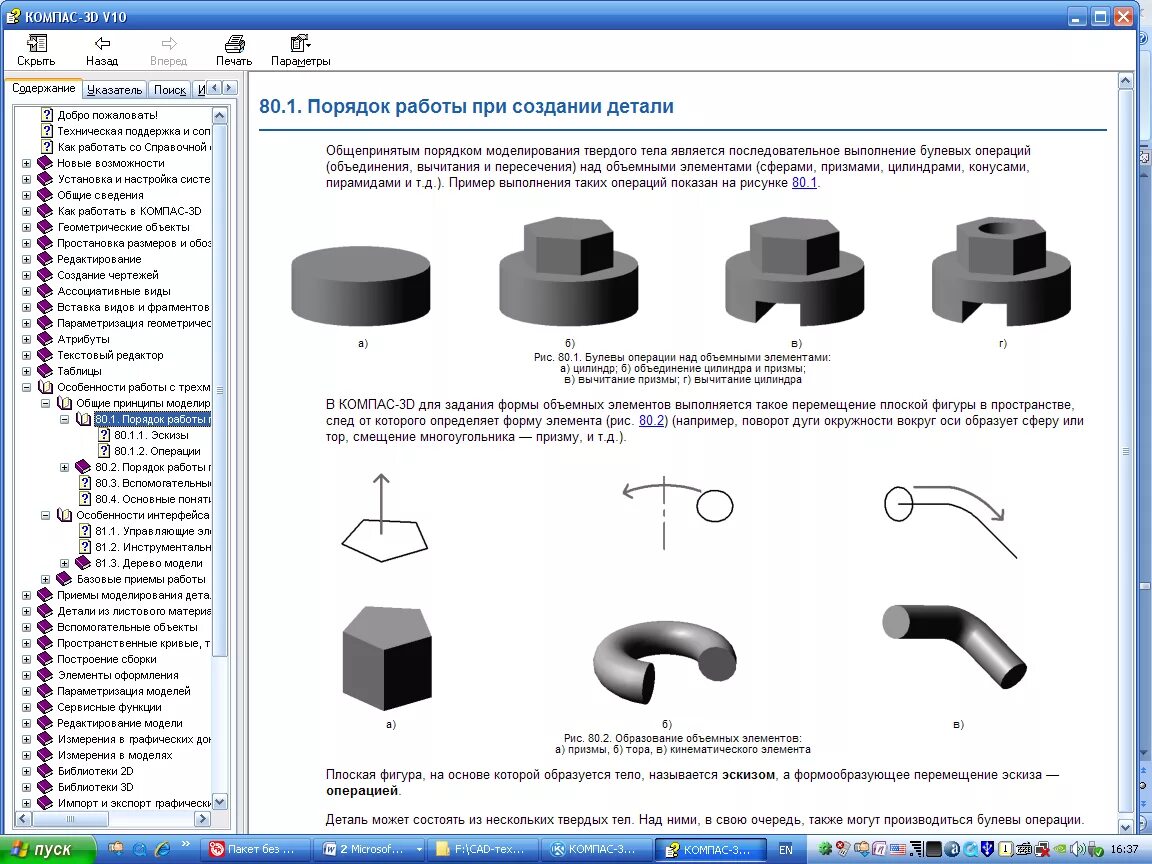Click the book icon next to Создание чертежей
The image size is (1152, 864).
click(x=45, y=275)
